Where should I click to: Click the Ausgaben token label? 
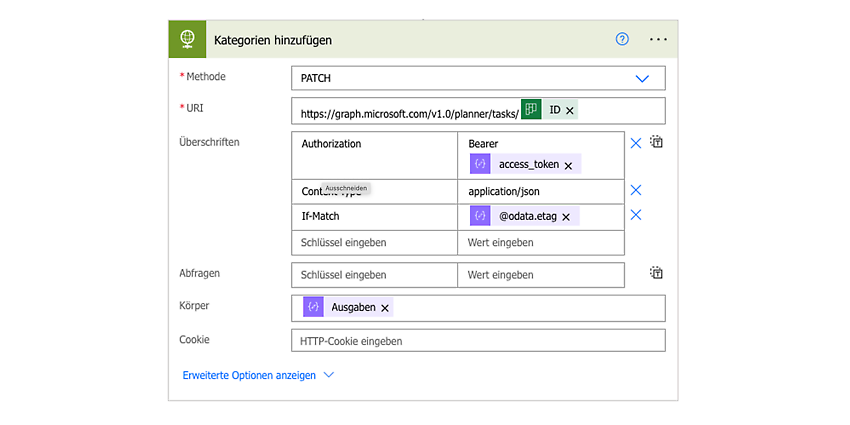pyautogui.click(x=353, y=307)
